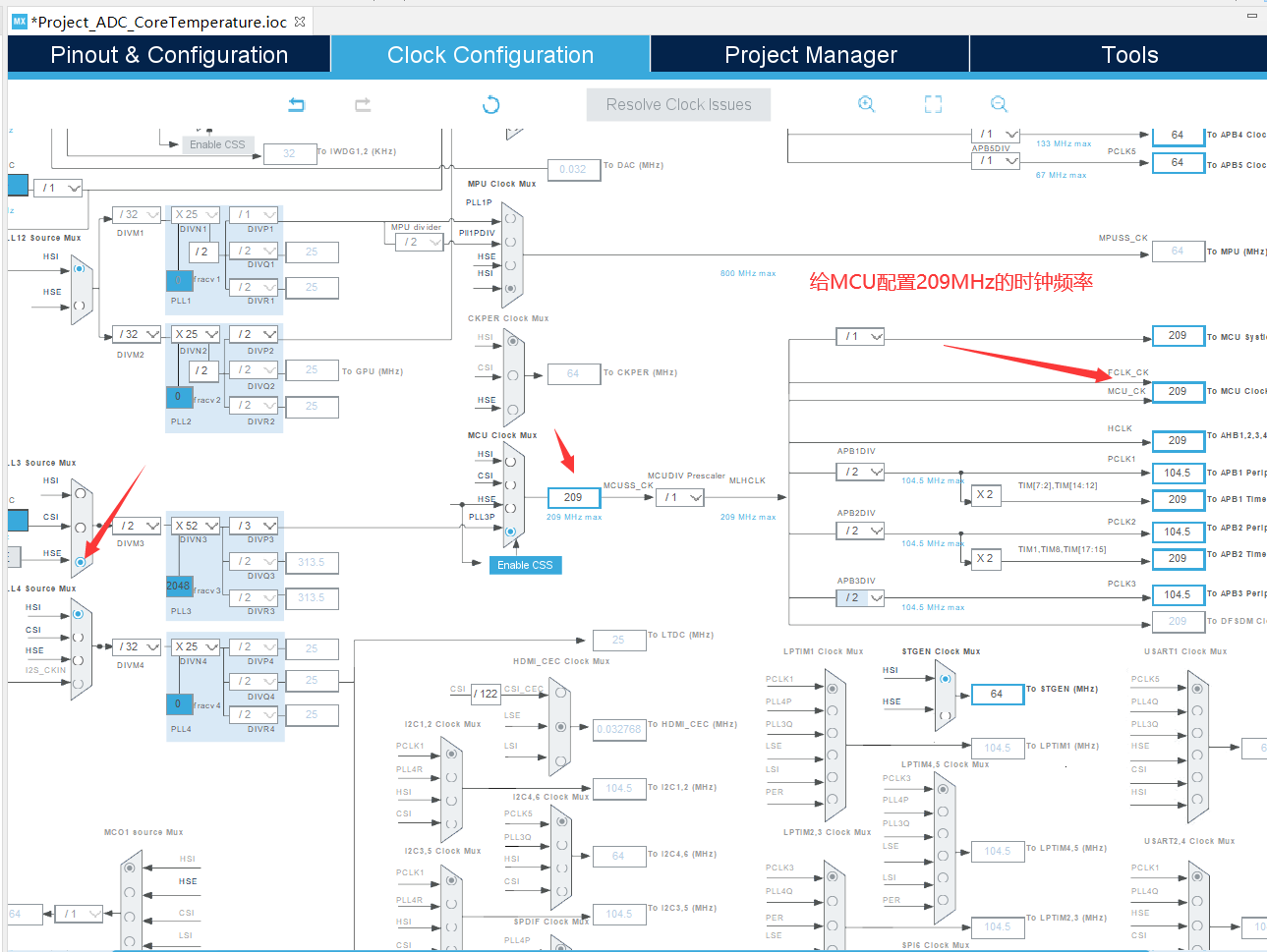This screenshot has height=952, width=1267.
Task: Open the DIVP1 /1 divider dropdown
Action: pos(254,214)
